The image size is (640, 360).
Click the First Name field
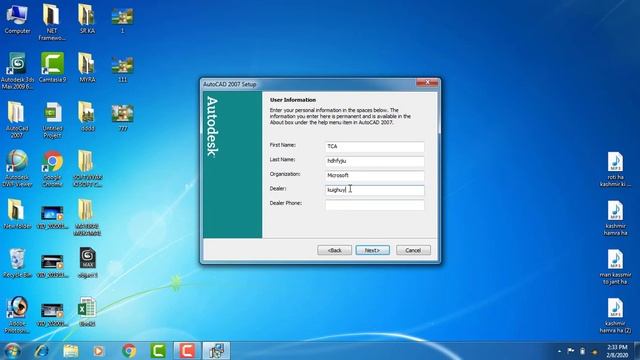[374, 147]
